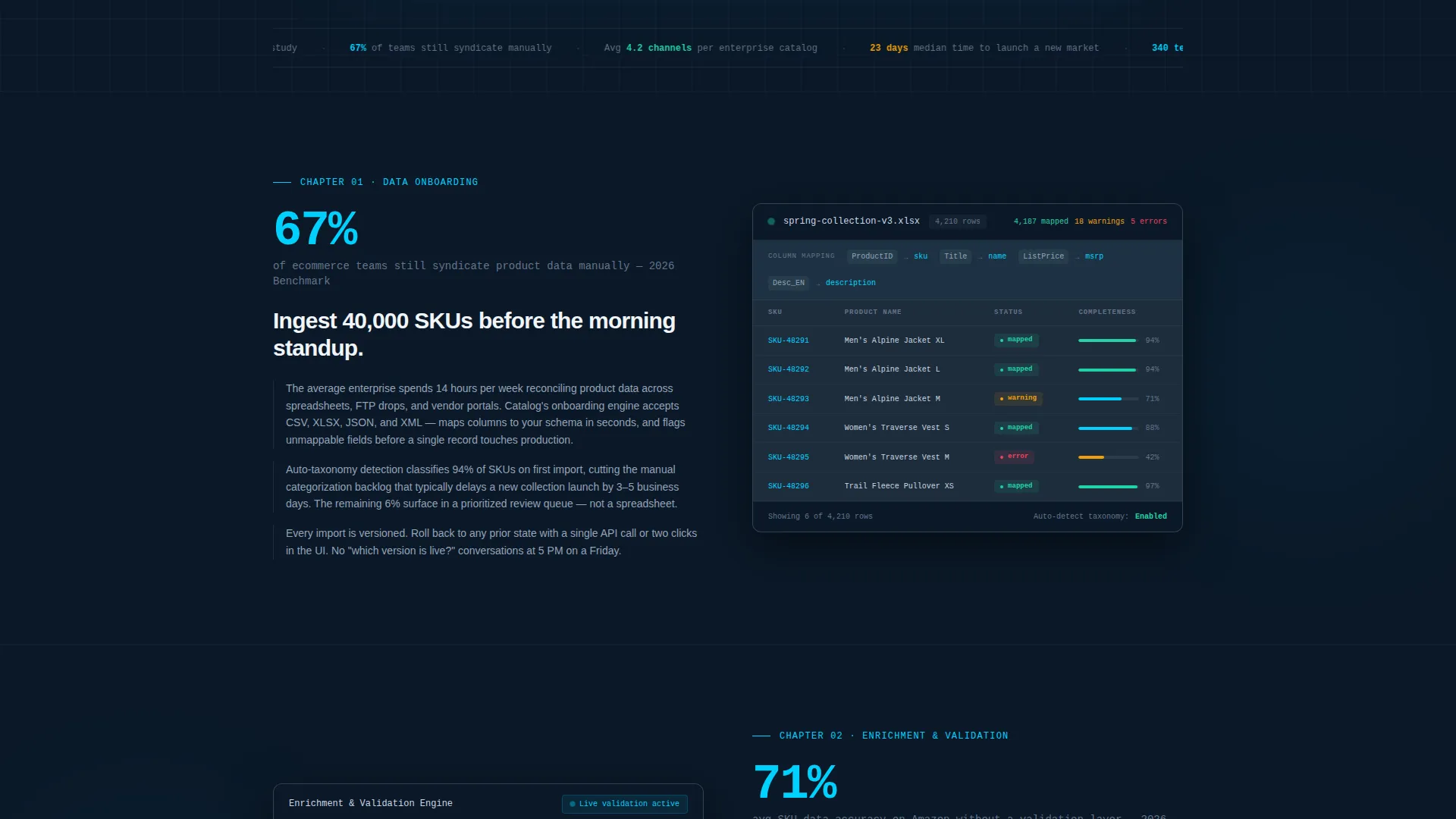Open SKU-48292 link
Image resolution: width=1456 pixels, height=819 pixels.
point(788,369)
